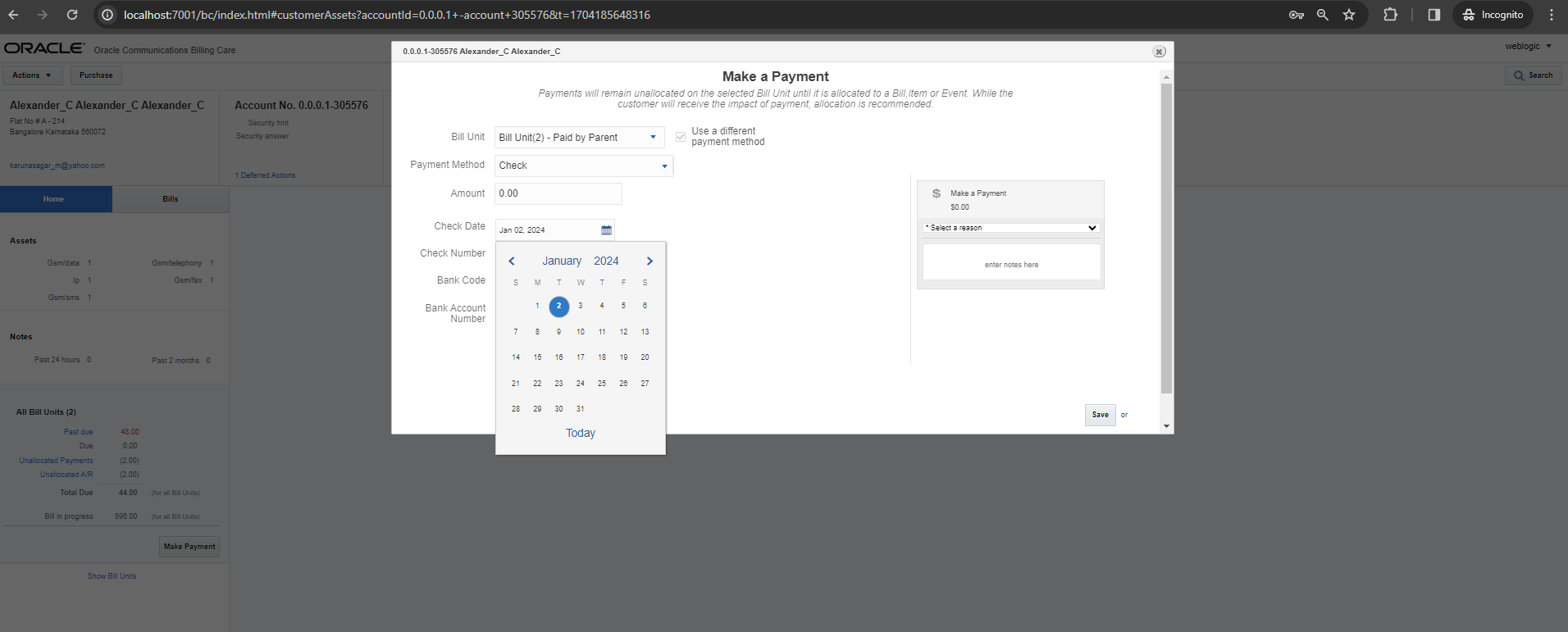The height and width of the screenshot is (632, 1568).
Task: View site information icon in address bar
Action: click(x=107, y=15)
